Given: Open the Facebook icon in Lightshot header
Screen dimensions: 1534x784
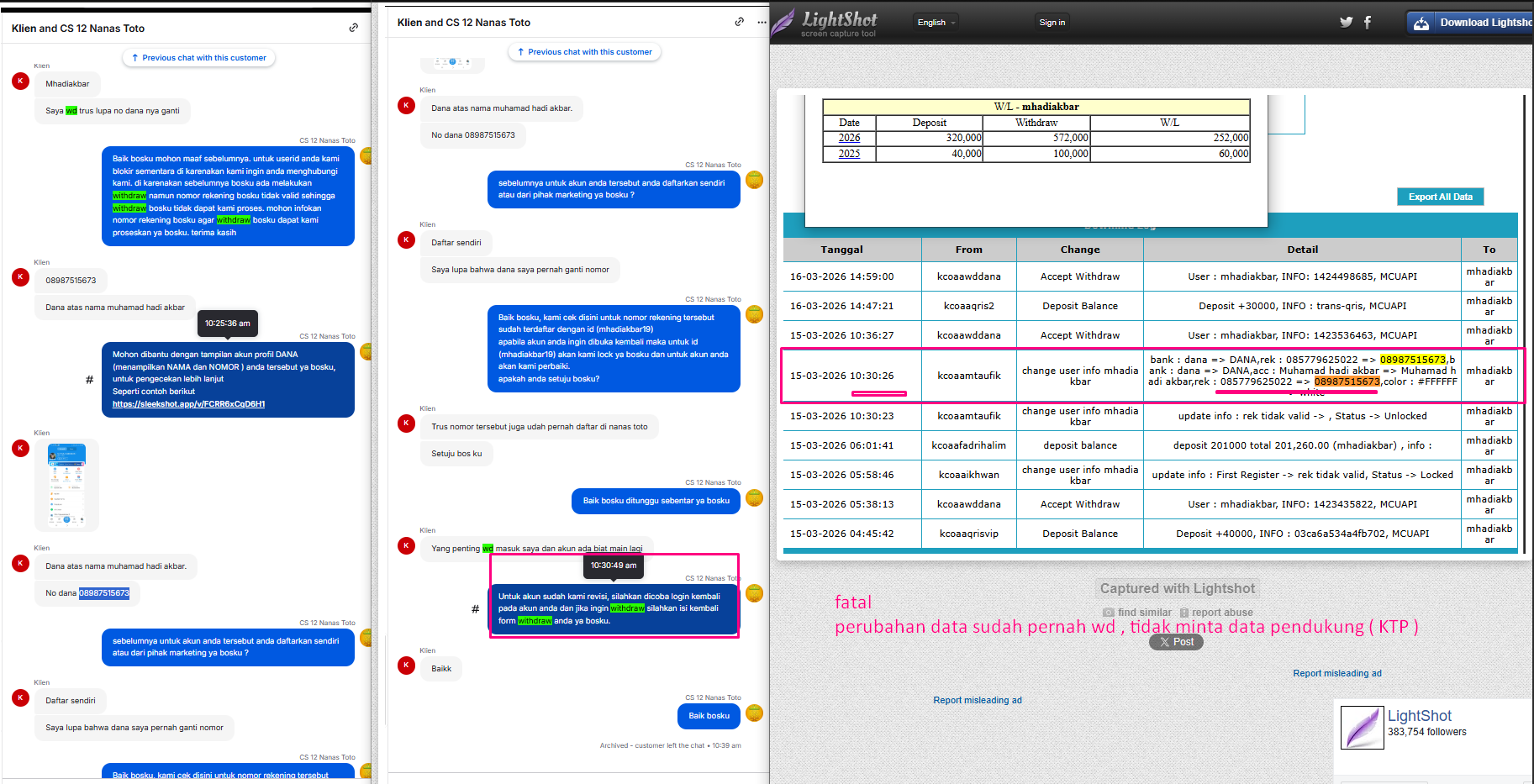Looking at the screenshot, I should pos(1368,23).
